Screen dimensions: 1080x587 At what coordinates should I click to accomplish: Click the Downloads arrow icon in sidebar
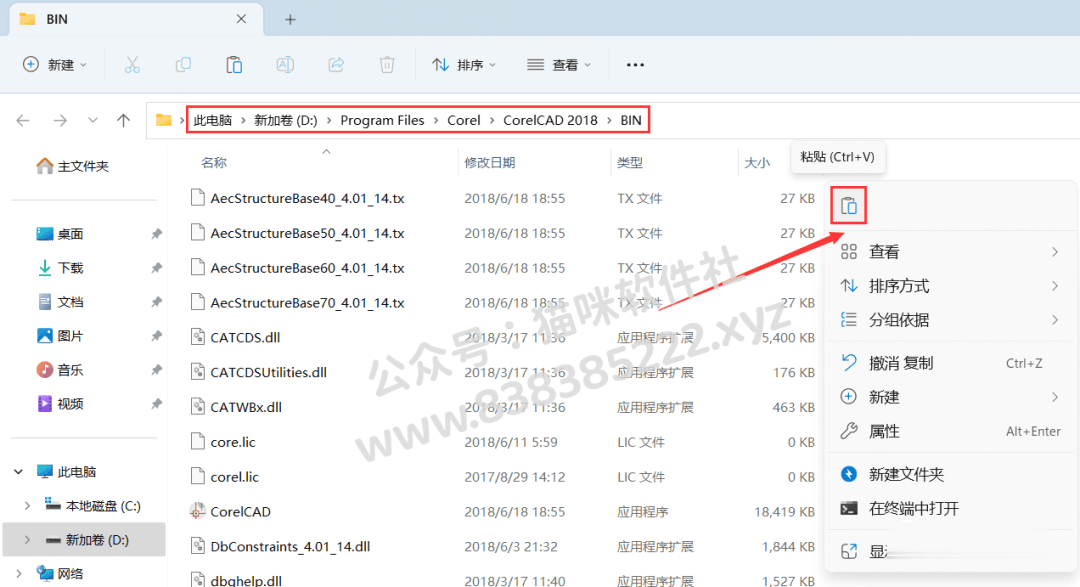pyautogui.click(x=45, y=267)
